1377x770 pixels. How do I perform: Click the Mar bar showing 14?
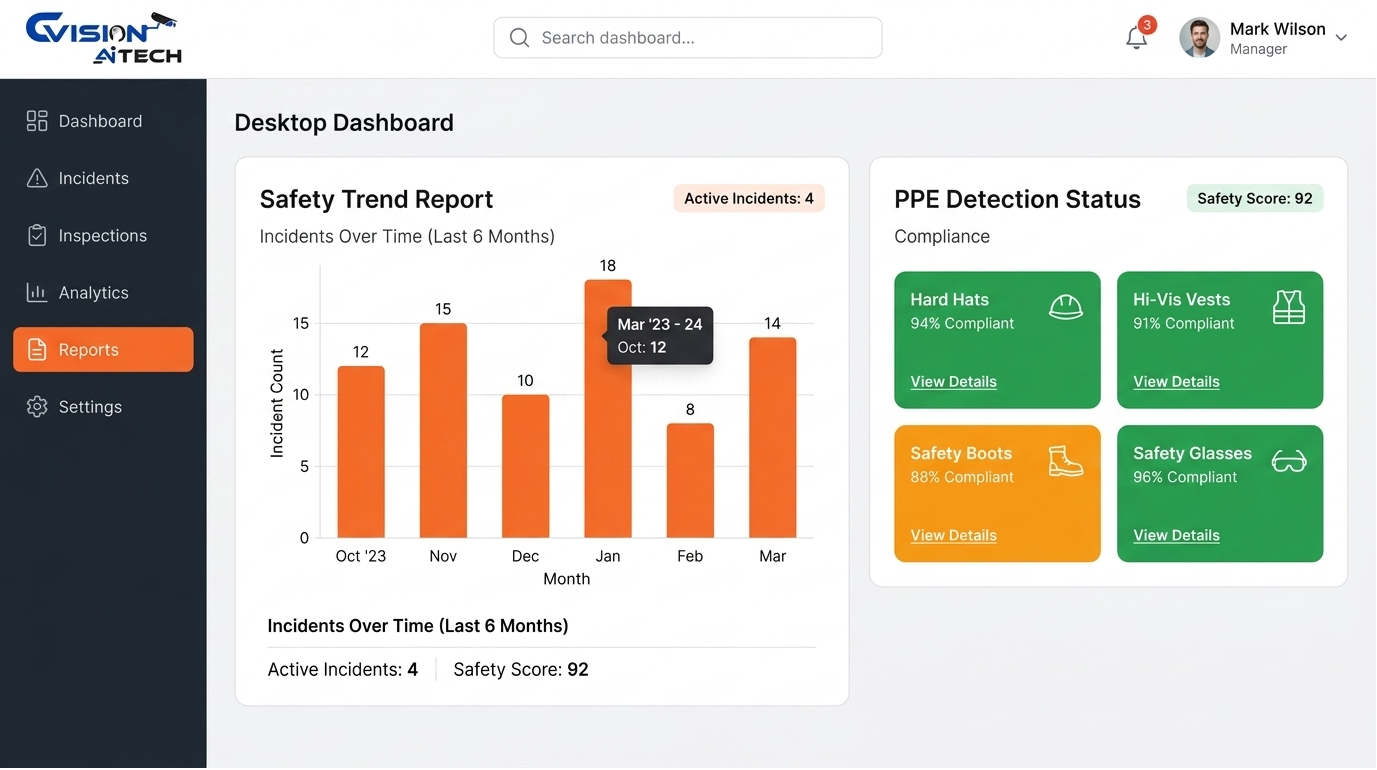pos(773,438)
